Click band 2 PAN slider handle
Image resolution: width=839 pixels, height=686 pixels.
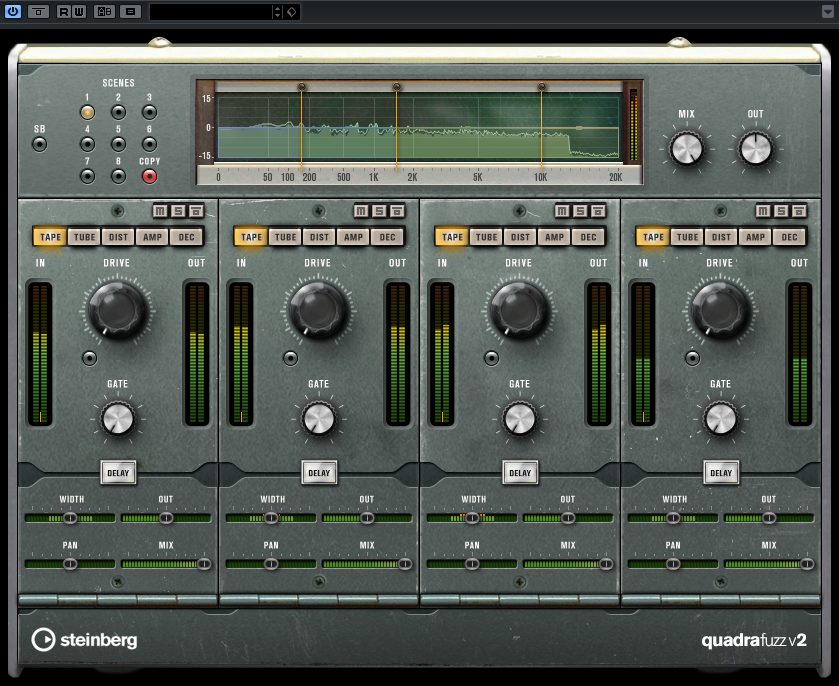click(271, 564)
